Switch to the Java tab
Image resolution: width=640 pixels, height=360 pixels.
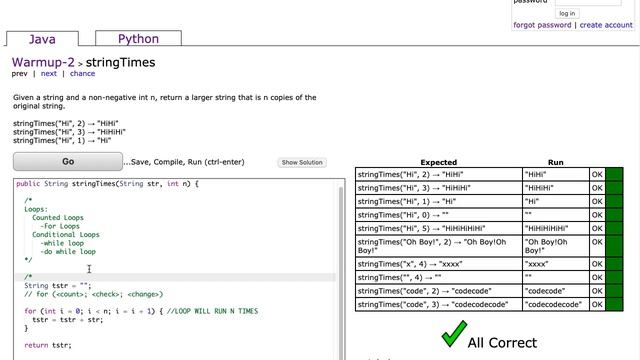pos(42,39)
